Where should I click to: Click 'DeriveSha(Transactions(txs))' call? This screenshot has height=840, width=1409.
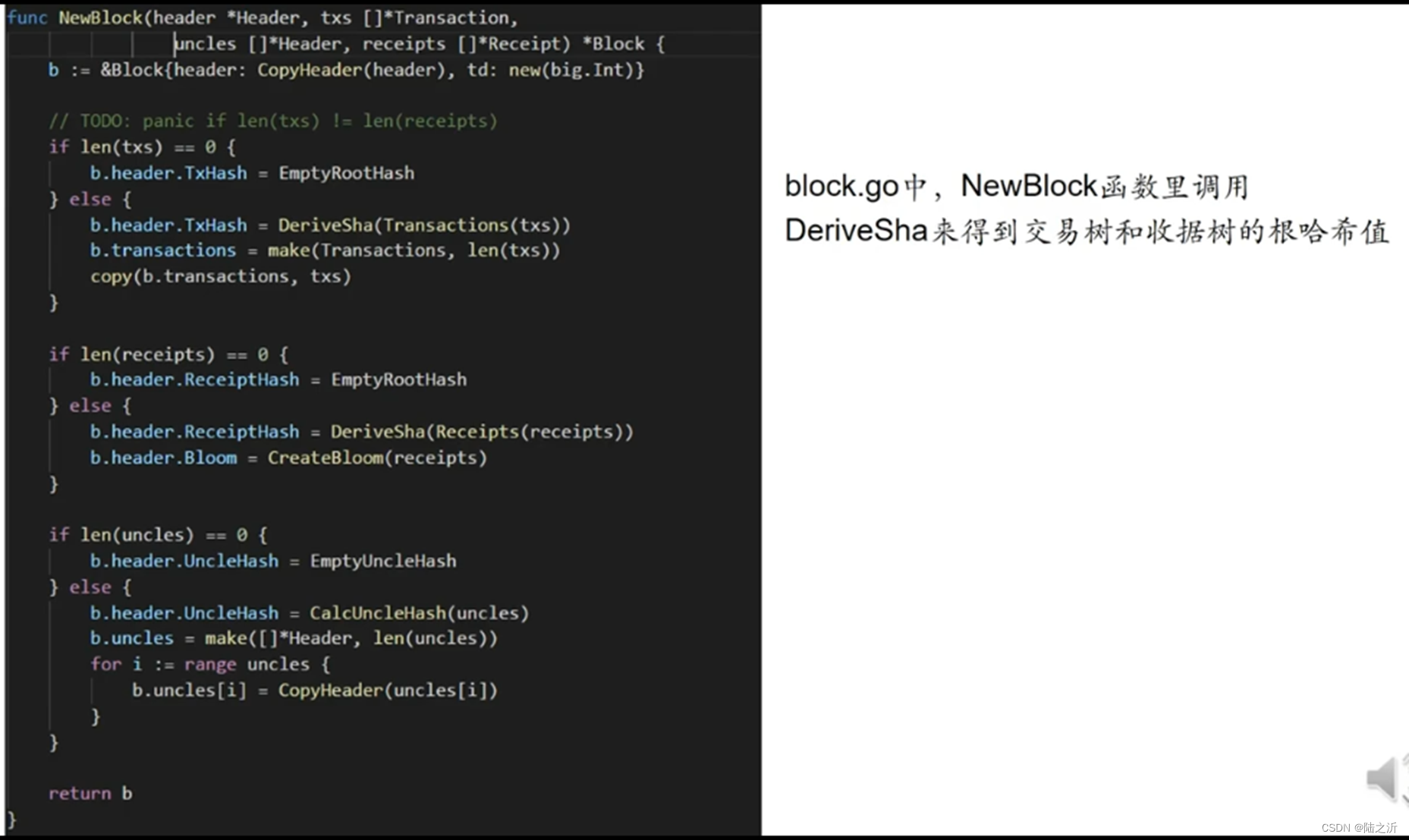click(424, 225)
